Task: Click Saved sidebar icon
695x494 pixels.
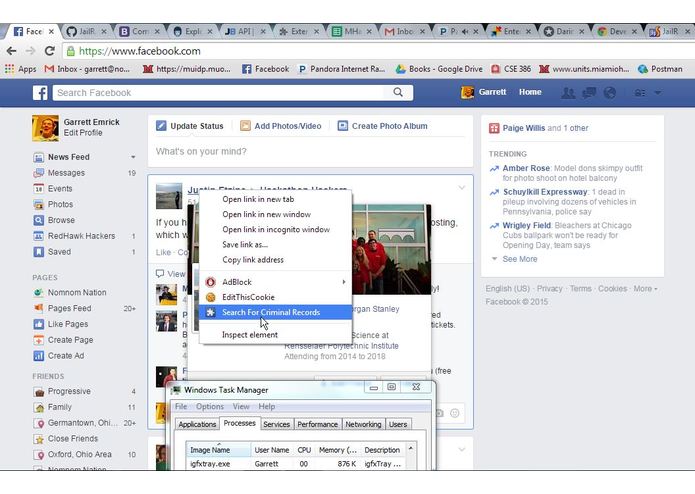Action: tap(39, 252)
